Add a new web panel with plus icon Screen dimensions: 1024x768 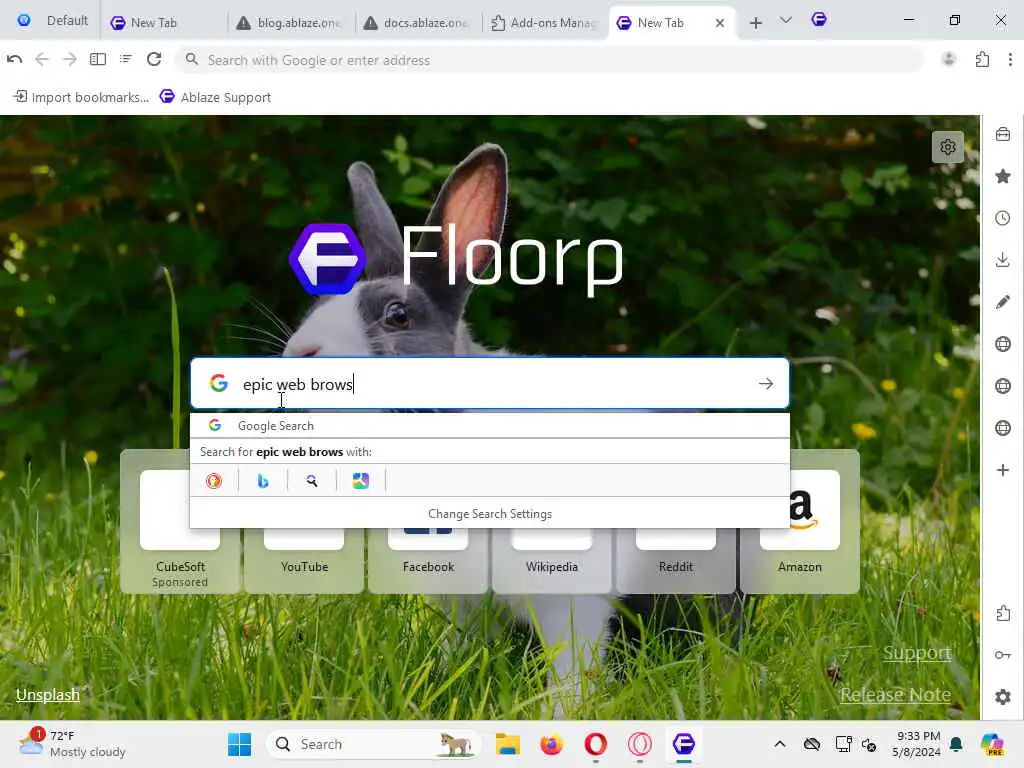(1003, 470)
